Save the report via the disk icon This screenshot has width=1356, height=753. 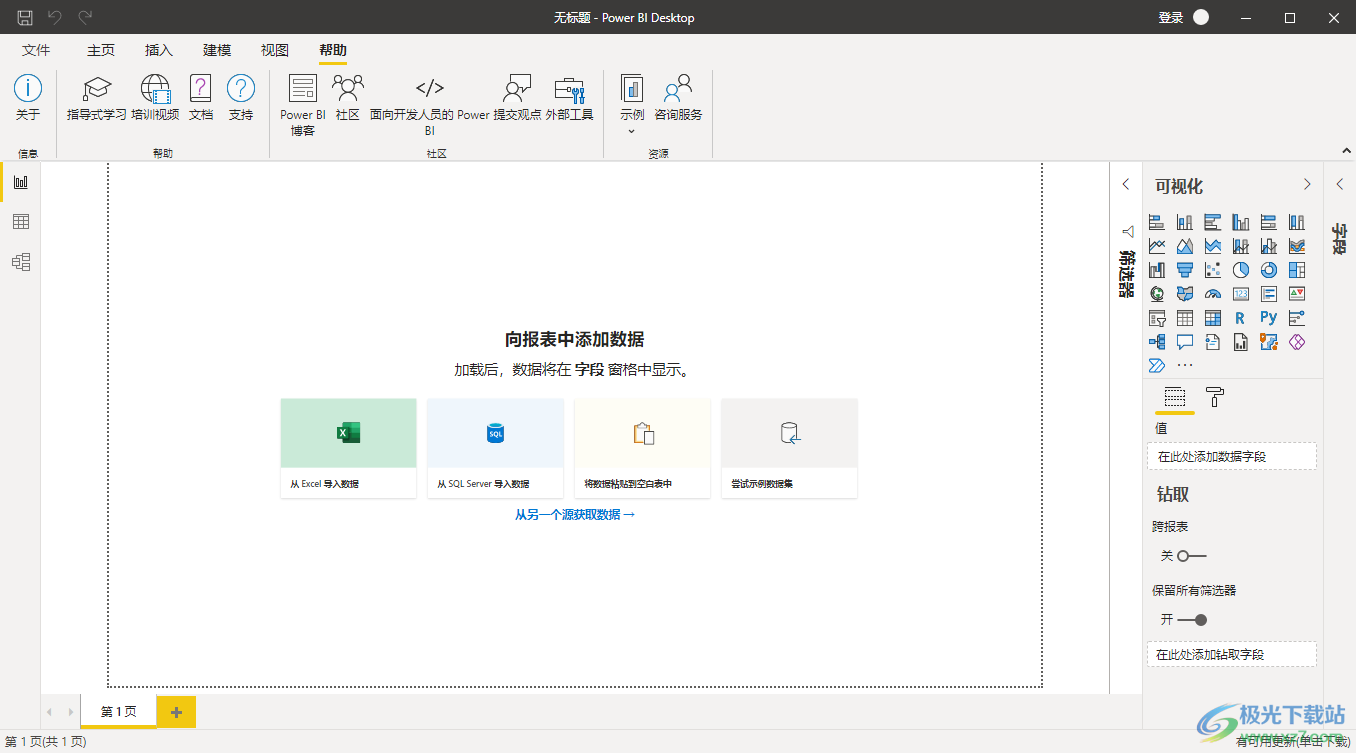point(25,17)
